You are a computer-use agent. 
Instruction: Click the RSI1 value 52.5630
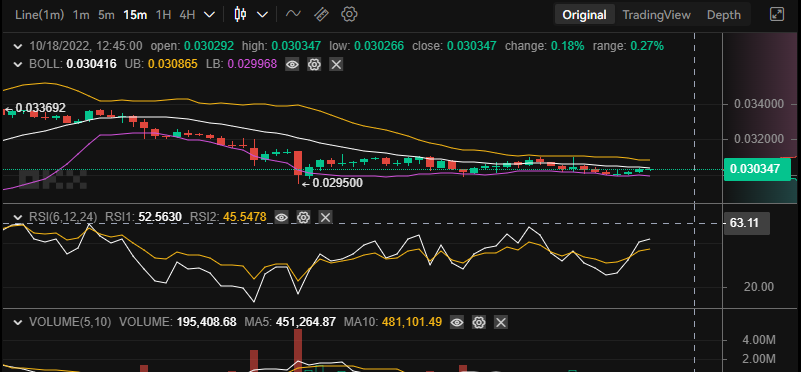click(160, 218)
